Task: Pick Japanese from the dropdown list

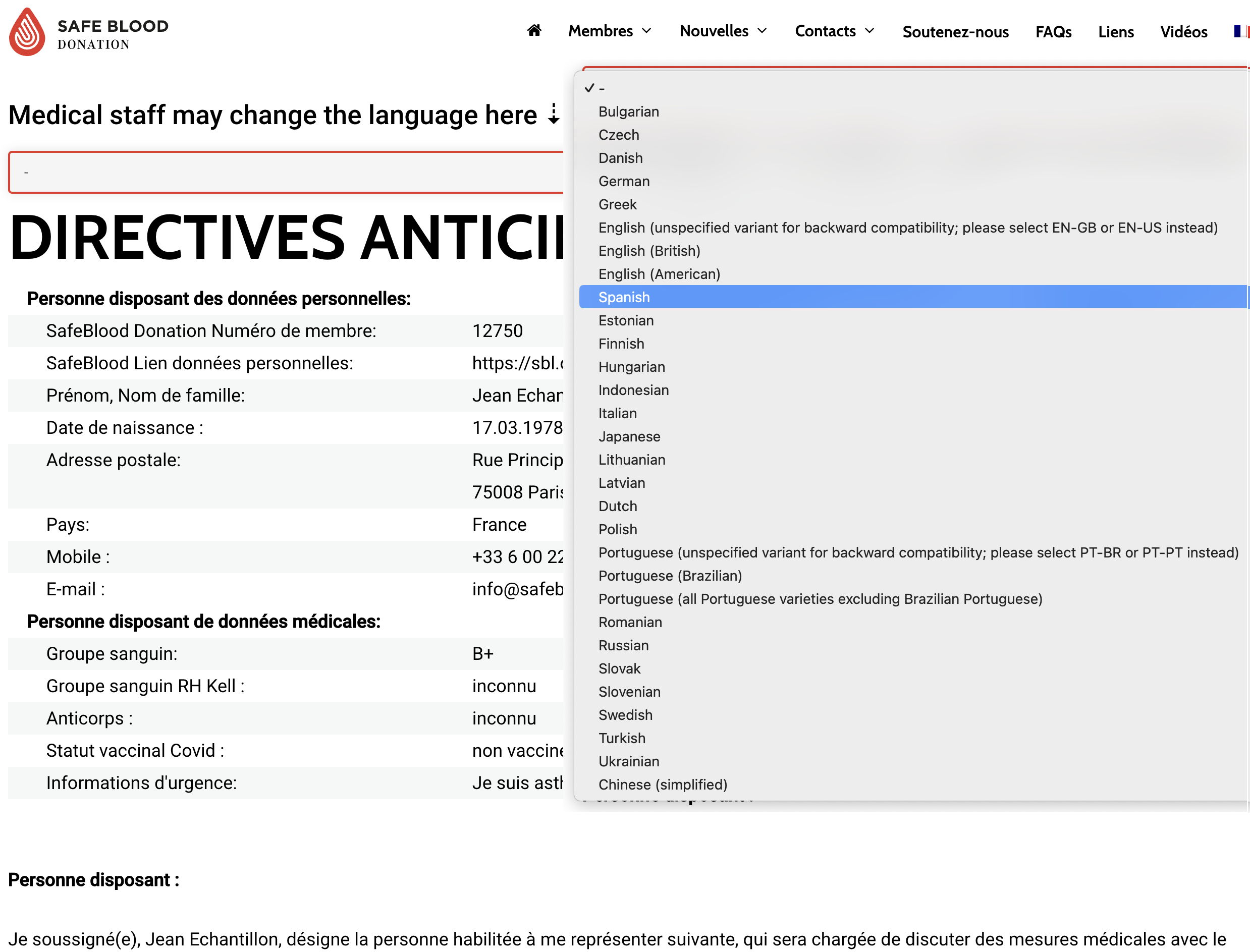Action: coord(629,436)
